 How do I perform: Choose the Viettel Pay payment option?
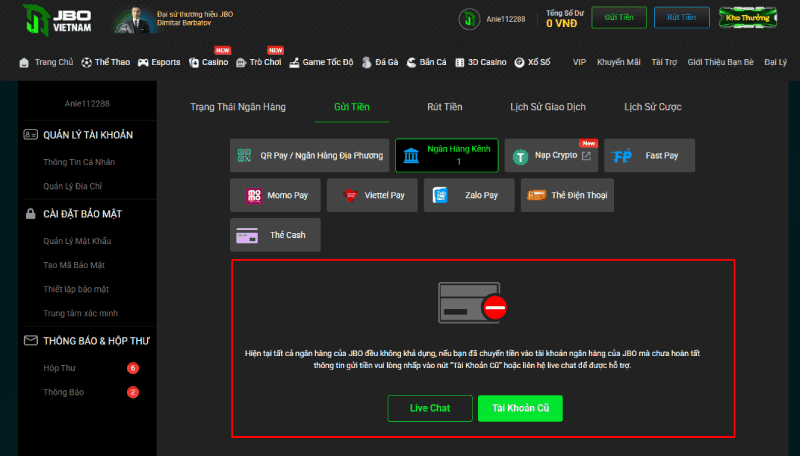372,195
